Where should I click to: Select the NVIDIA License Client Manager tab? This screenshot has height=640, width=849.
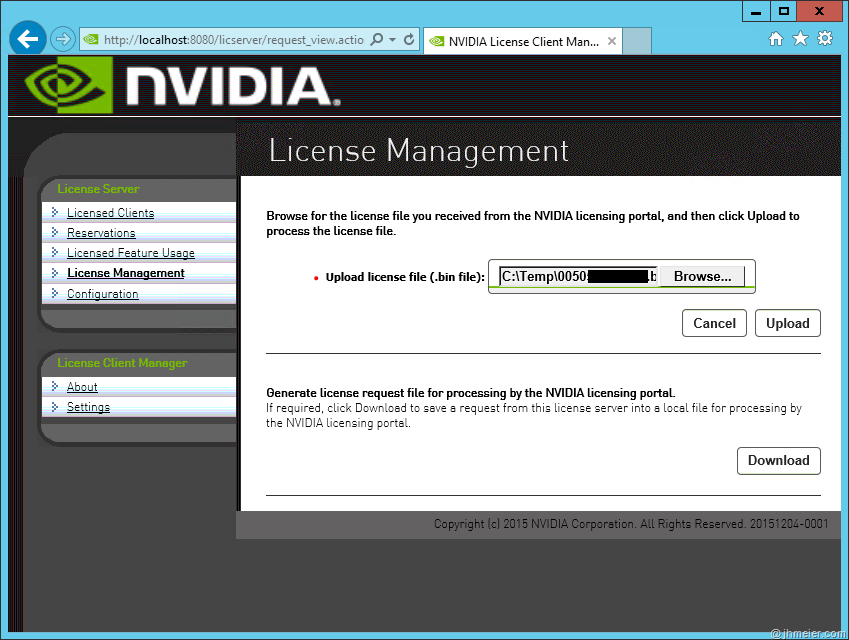(515, 42)
